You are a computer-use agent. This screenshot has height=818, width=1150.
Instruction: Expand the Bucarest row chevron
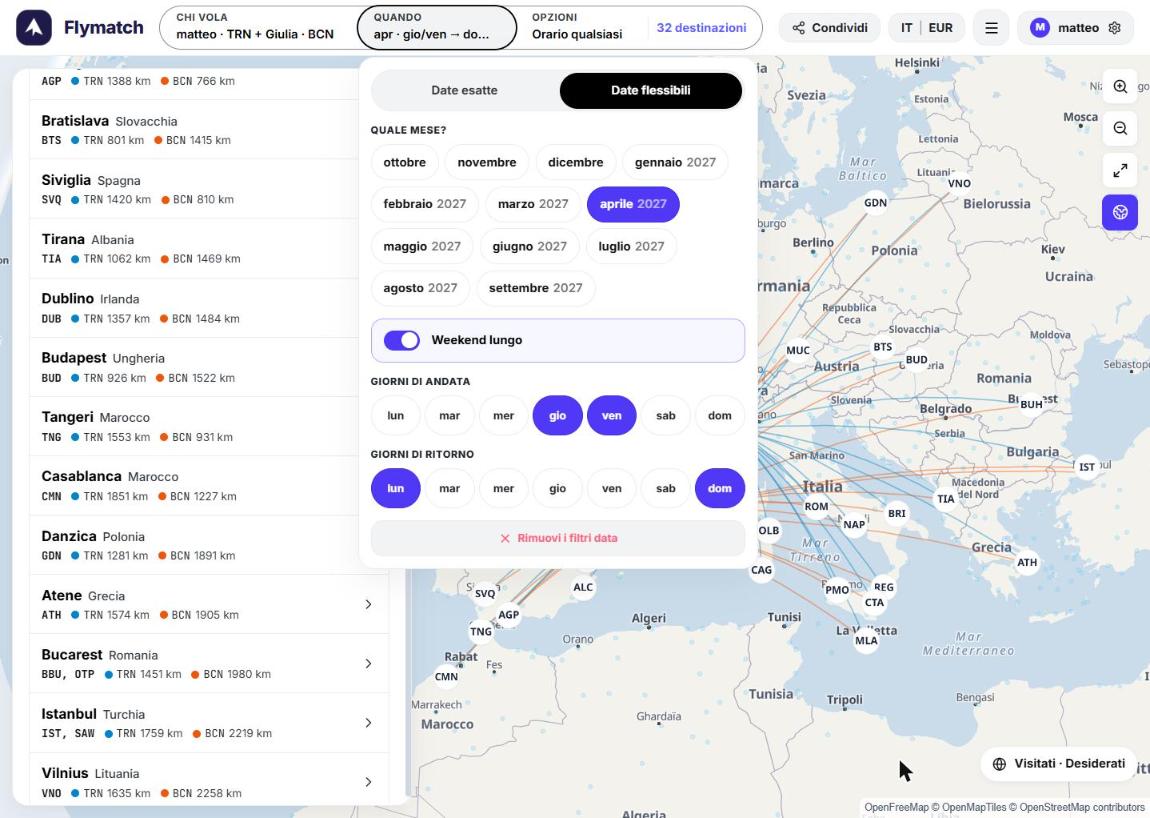click(x=368, y=664)
